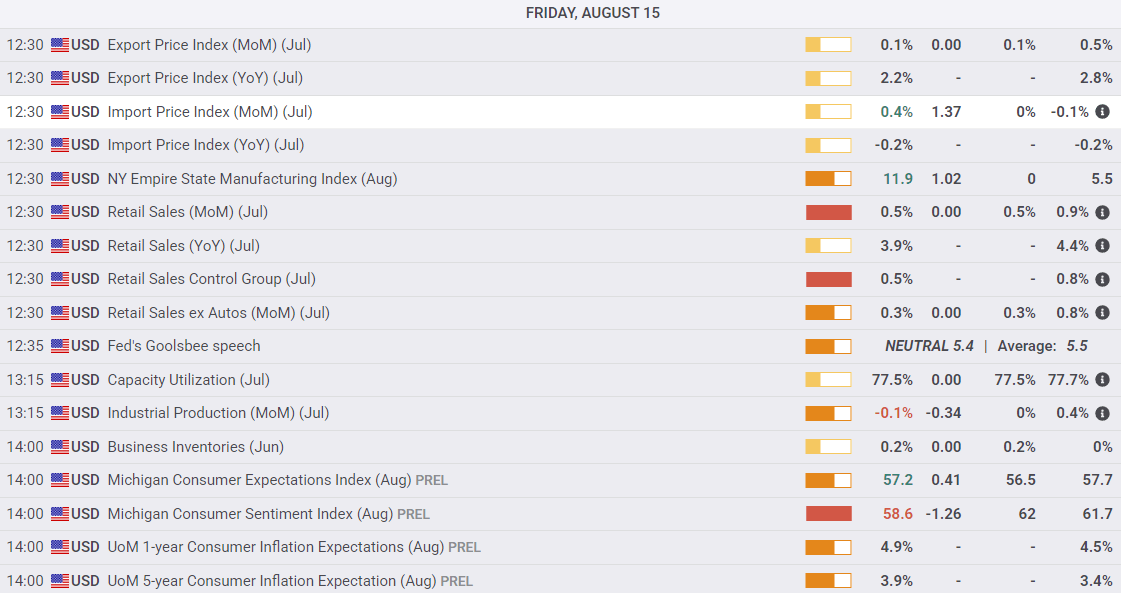The image size is (1121, 593).
Task: Click US flag icon on Fed's Goolsbee speech row
Action: click(x=60, y=346)
